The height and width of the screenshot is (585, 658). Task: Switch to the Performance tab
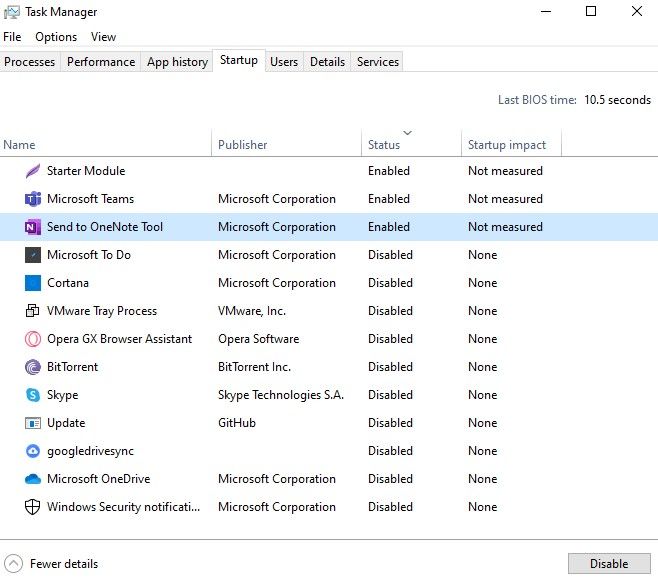pyautogui.click(x=101, y=62)
